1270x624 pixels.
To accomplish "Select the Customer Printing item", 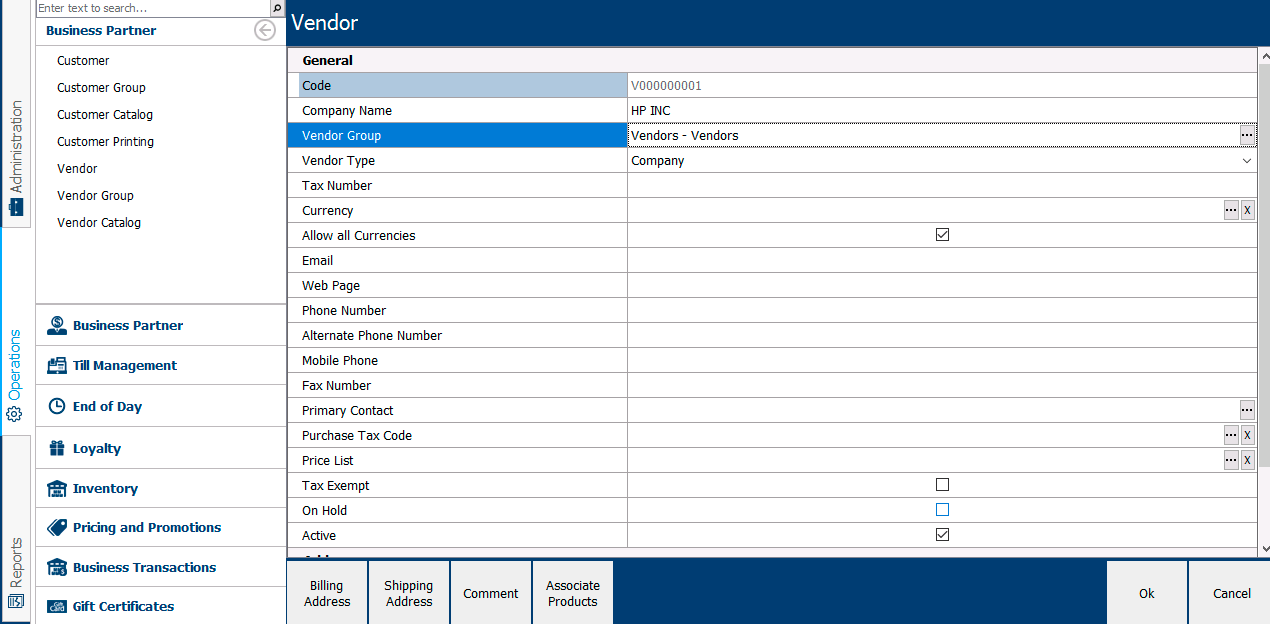I will tap(105, 142).
